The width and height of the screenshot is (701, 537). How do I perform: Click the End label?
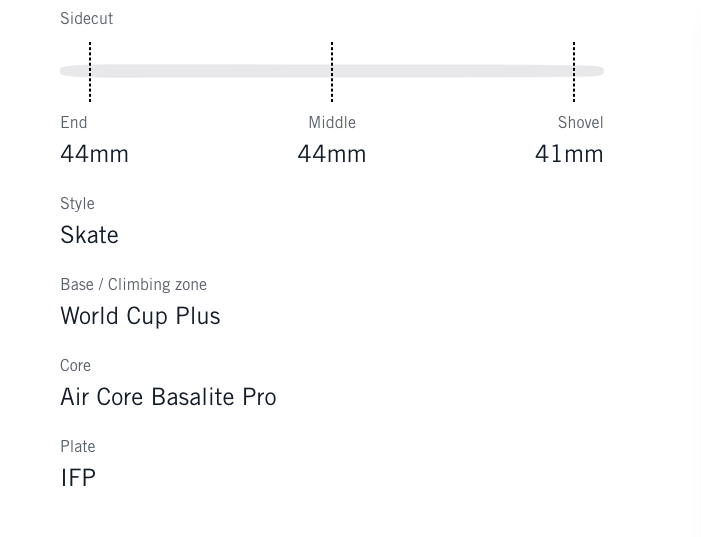pyautogui.click(x=74, y=123)
